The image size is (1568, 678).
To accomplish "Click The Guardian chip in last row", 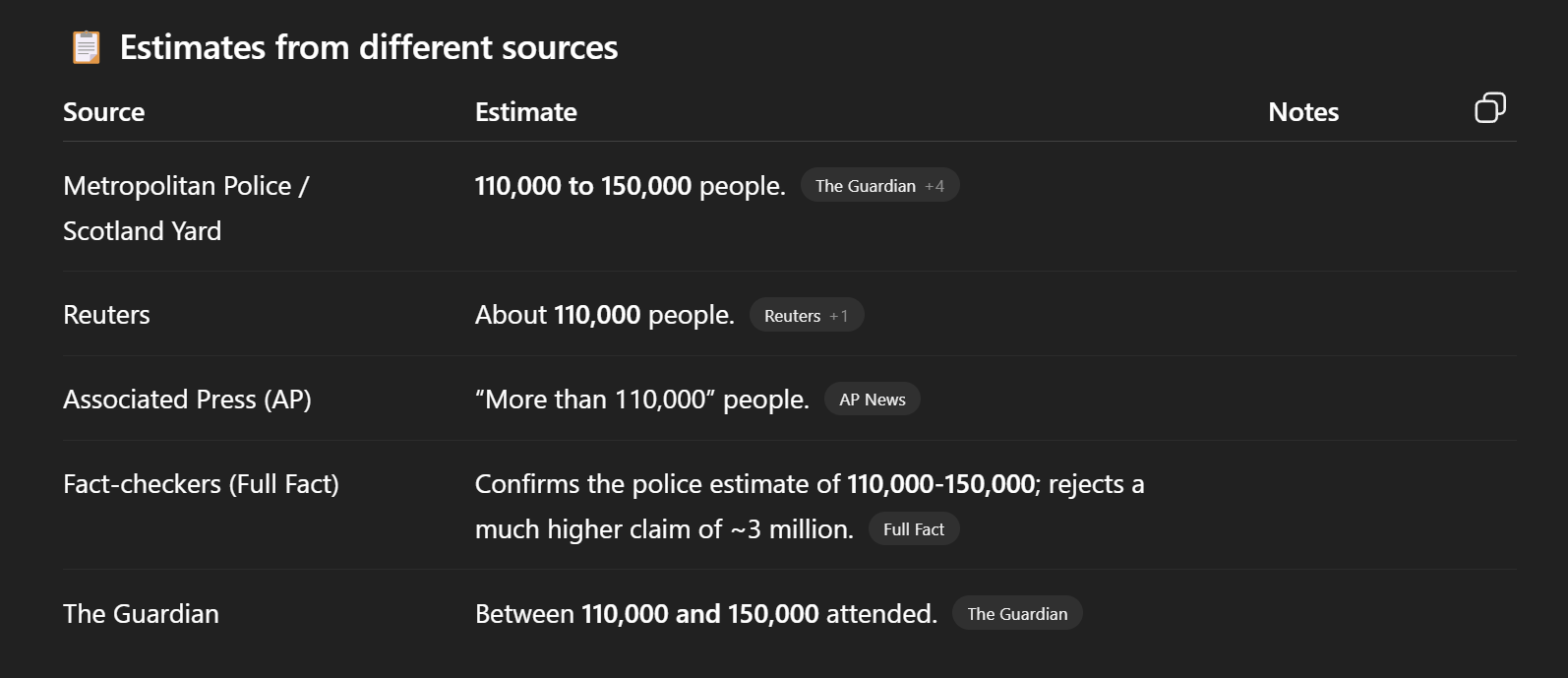I will pyautogui.click(x=1016, y=614).
